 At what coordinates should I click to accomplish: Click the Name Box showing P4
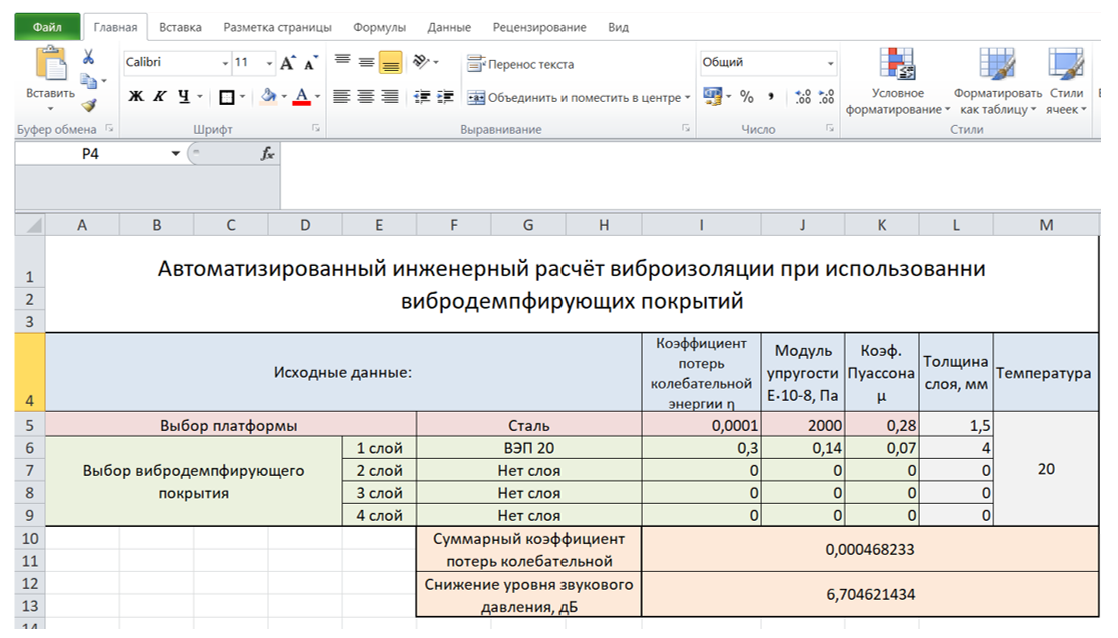point(91,154)
